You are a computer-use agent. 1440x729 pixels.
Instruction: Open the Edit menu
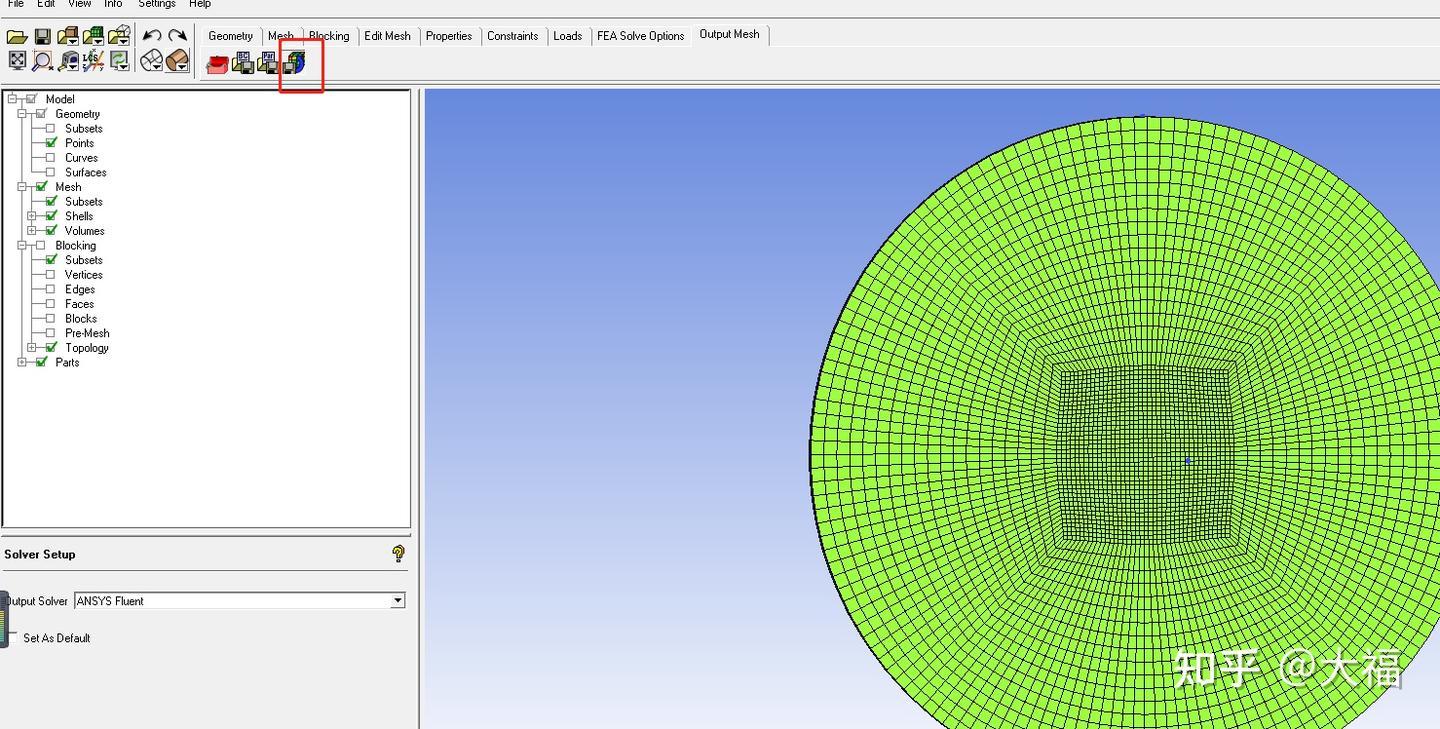[x=46, y=4]
